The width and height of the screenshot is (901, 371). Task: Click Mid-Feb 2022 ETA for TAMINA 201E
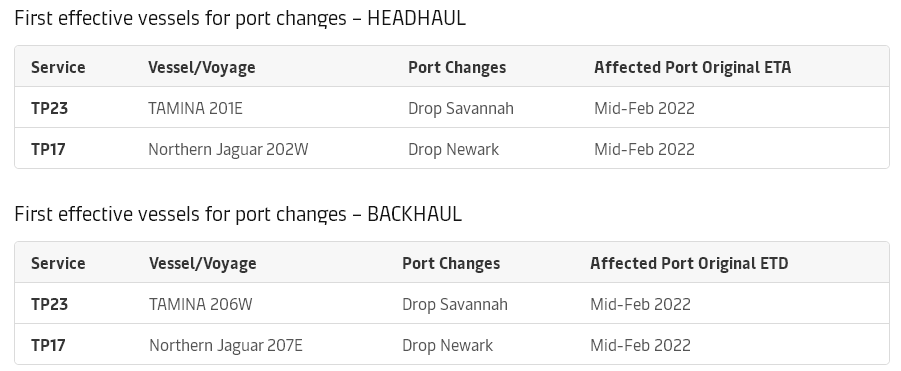644,108
